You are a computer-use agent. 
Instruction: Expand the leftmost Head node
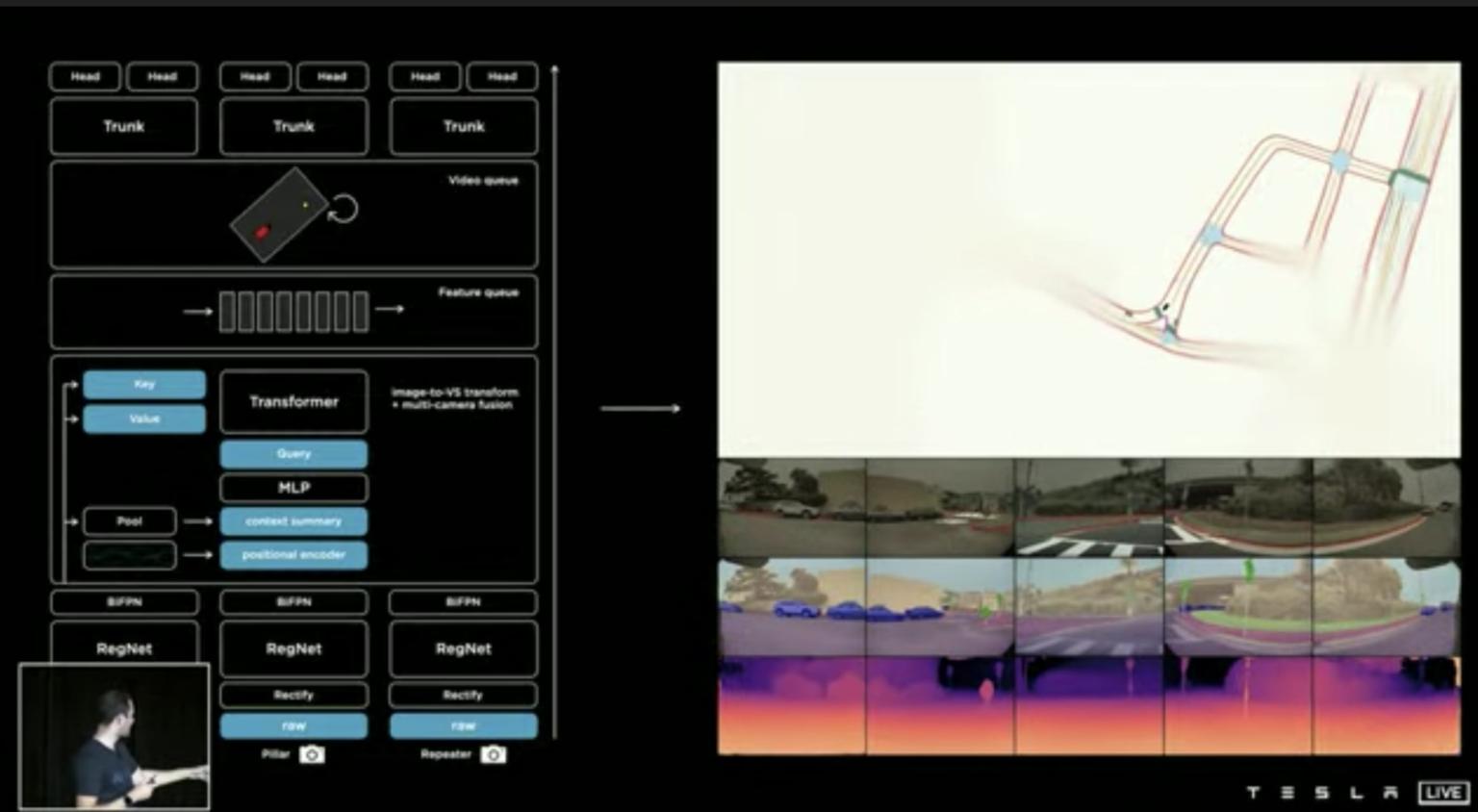[84, 77]
